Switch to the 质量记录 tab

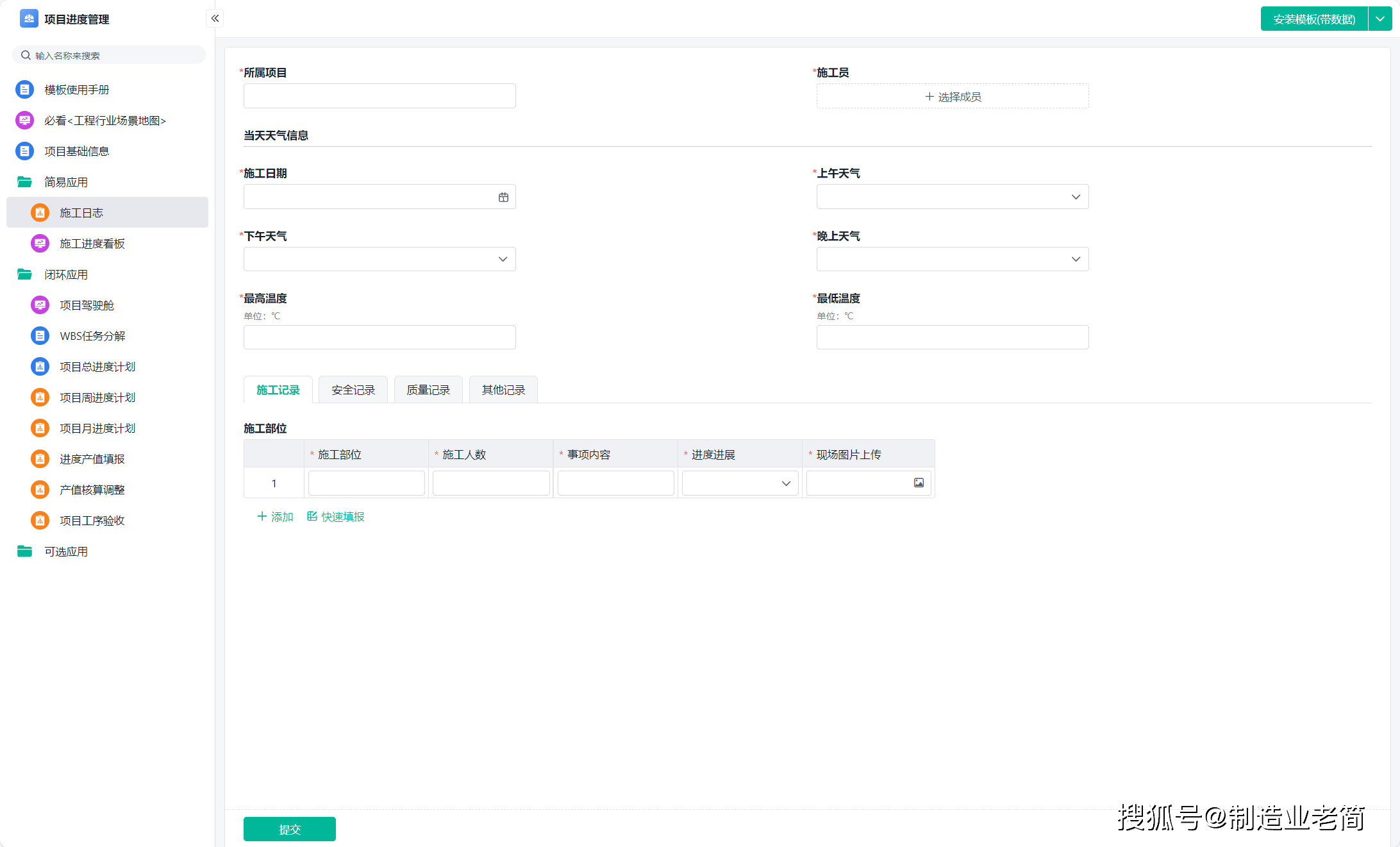coord(428,390)
